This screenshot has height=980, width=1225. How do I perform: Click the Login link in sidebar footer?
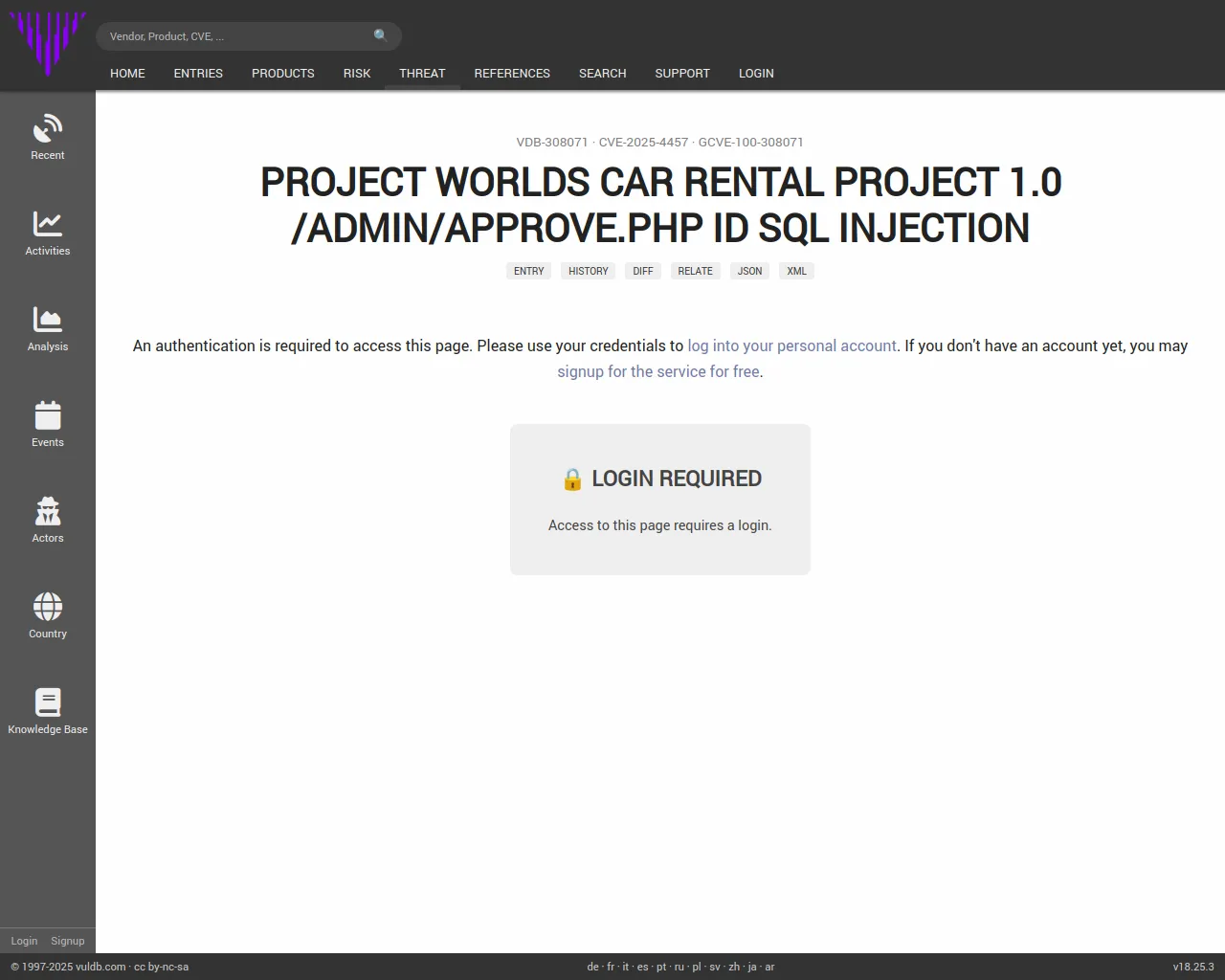pos(24,941)
